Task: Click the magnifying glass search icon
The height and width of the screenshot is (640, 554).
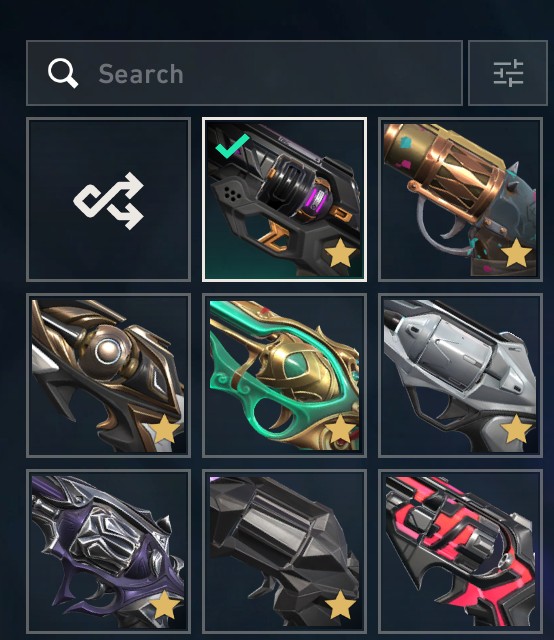Action: 63,73
